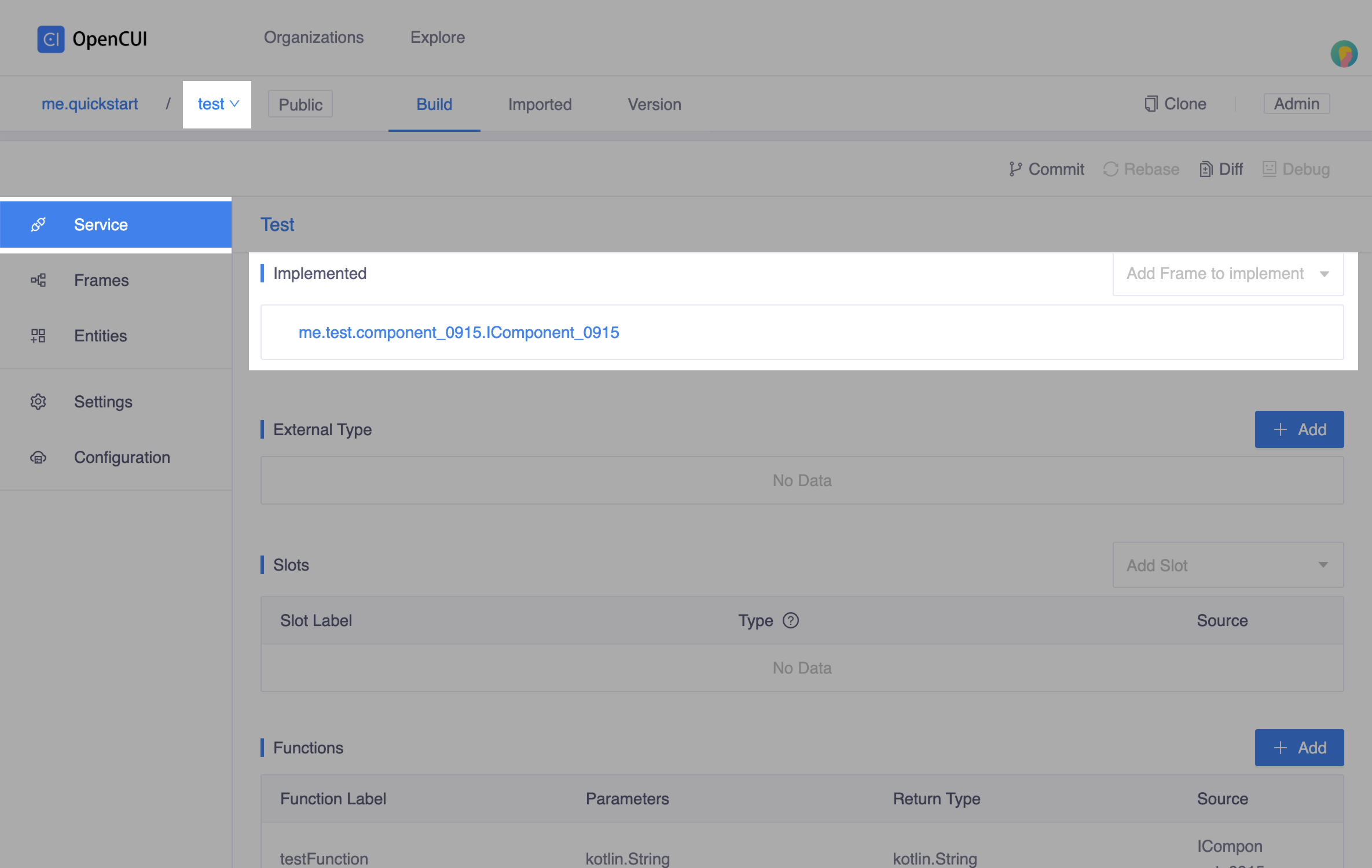
Task: Click the Diff icon in the toolbar
Action: pyautogui.click(x=1206, y=169)
